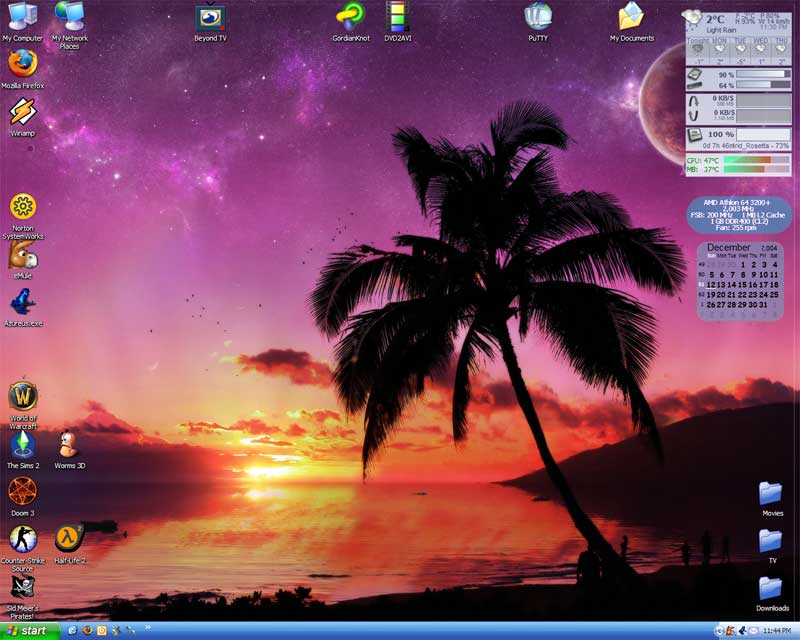
Task: Launch Worms 3D game shortcut
Action: [x=69, y=443]
